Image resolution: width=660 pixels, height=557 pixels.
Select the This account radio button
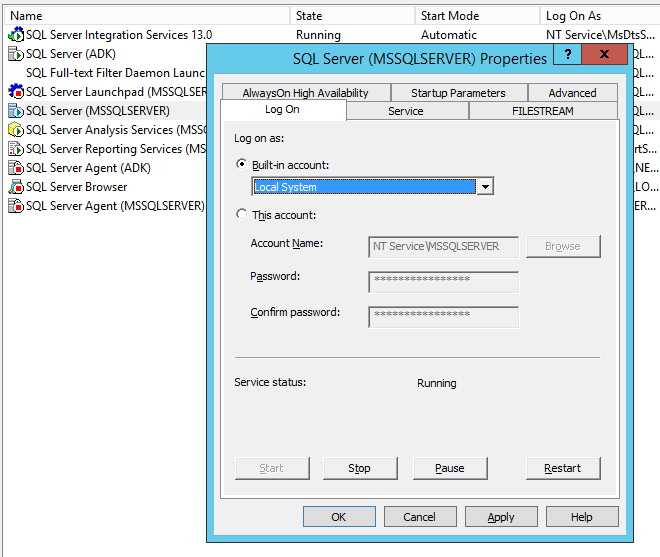click(241, 214)
